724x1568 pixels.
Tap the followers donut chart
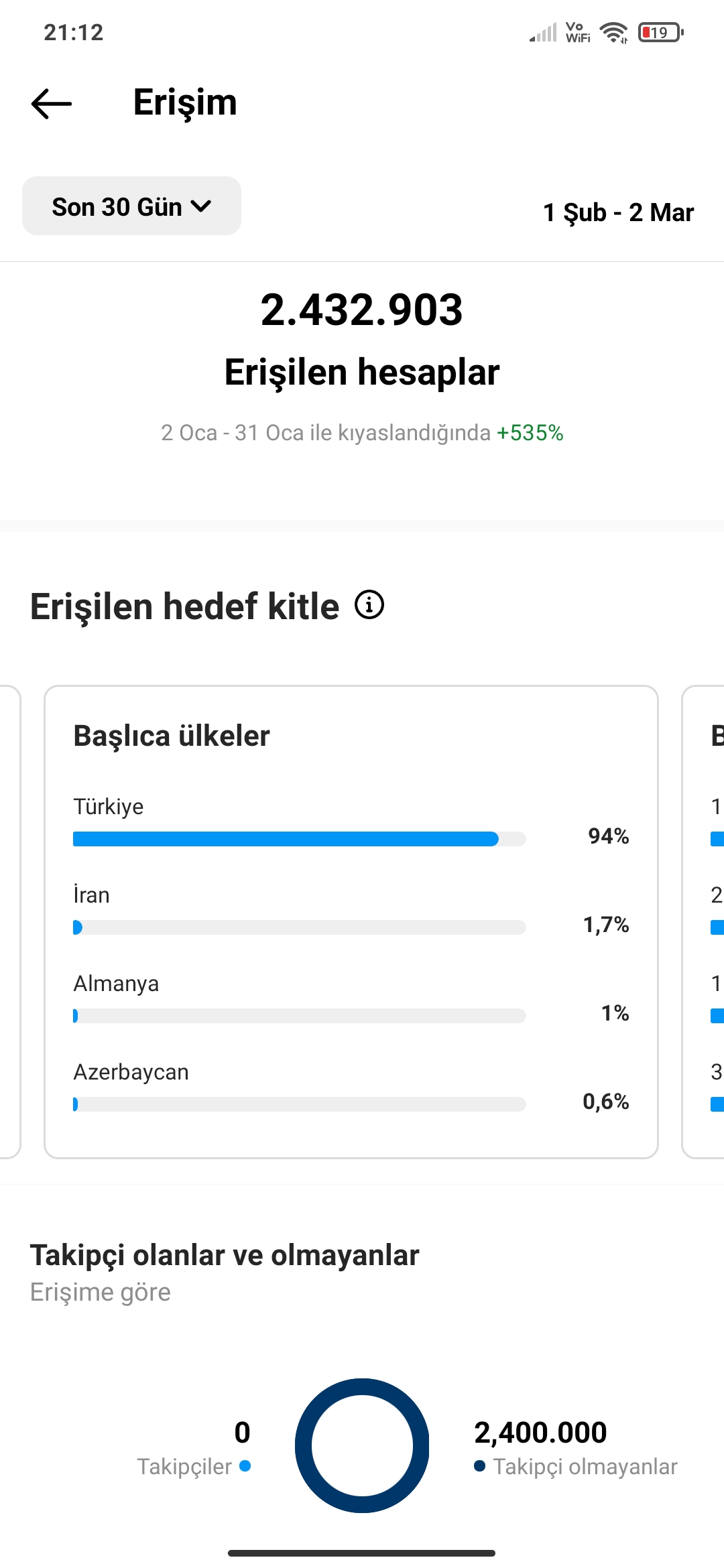pyautogui.click(x=362, y=1445)
